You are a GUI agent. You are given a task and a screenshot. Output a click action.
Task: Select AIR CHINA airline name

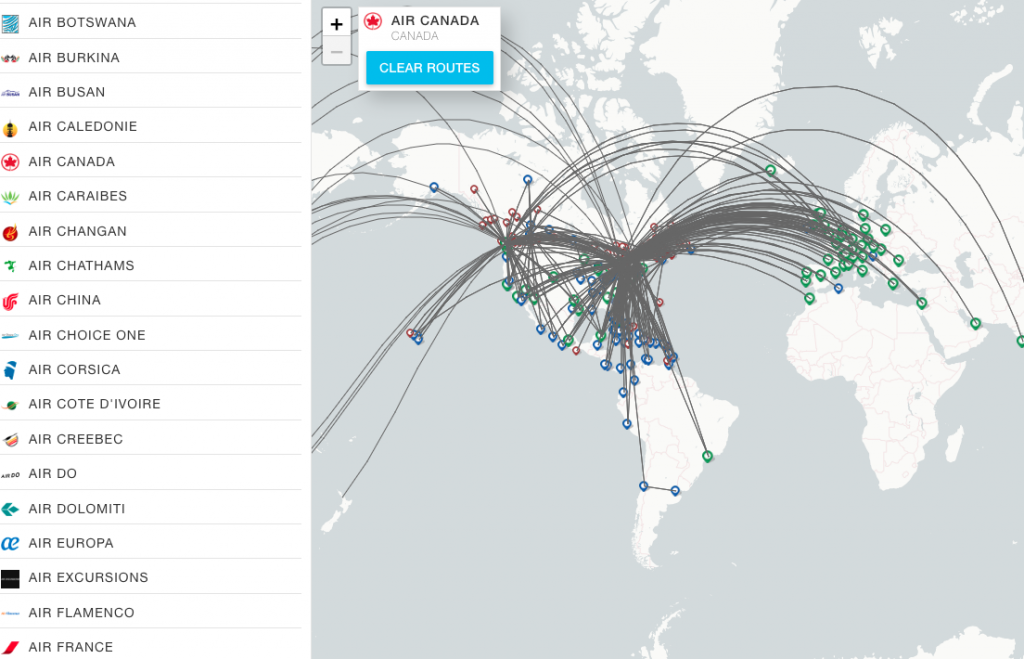click(x=65, y=300)
